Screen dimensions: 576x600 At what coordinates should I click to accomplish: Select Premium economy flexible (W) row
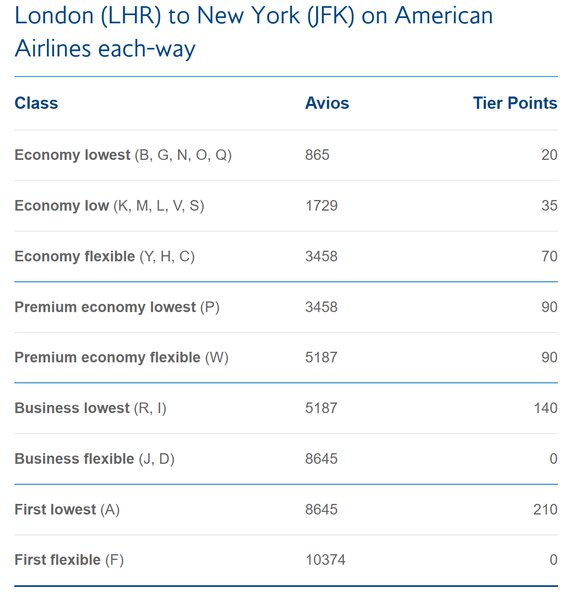286,358
